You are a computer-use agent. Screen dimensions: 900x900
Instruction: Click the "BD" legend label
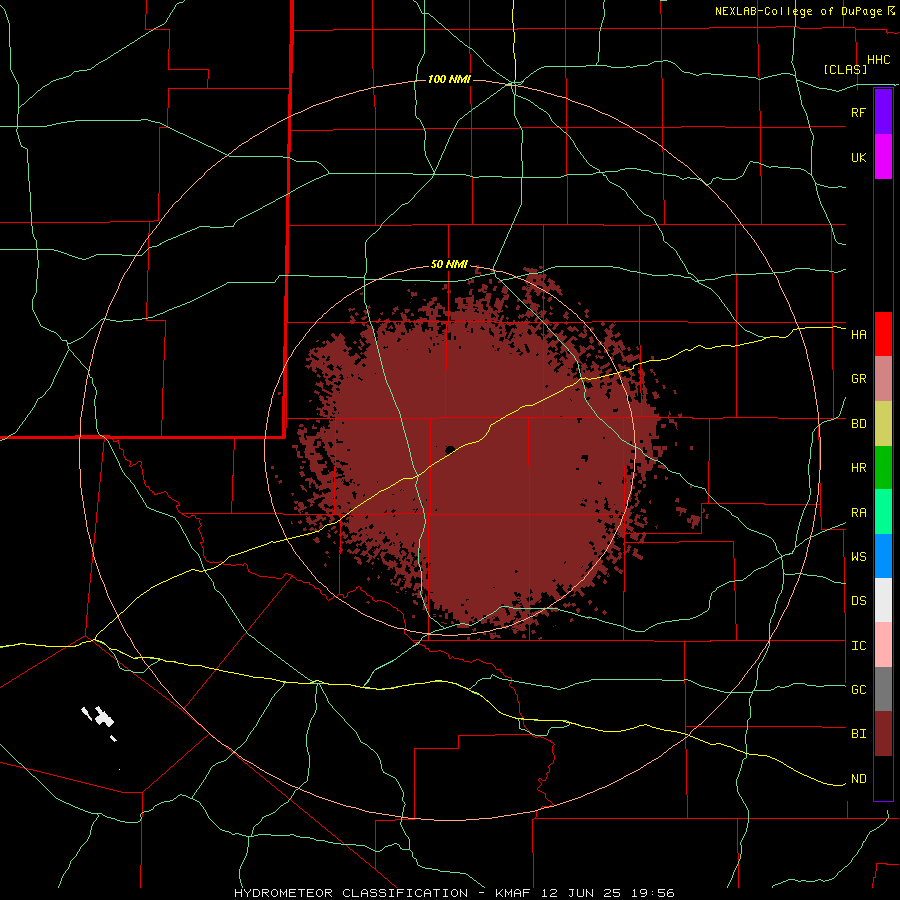click(x=858, y=424)
